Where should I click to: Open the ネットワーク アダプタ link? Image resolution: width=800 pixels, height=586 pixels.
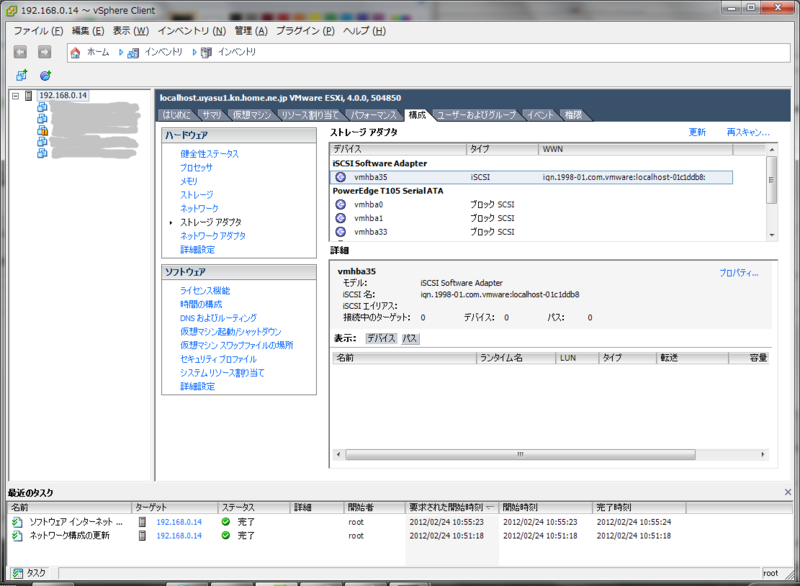[213, 236]
